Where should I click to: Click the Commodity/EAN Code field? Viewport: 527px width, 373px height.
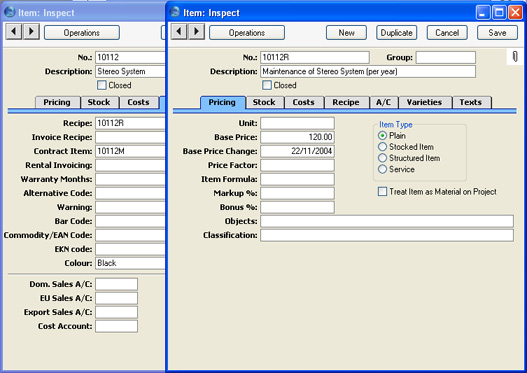pos(130,235)
